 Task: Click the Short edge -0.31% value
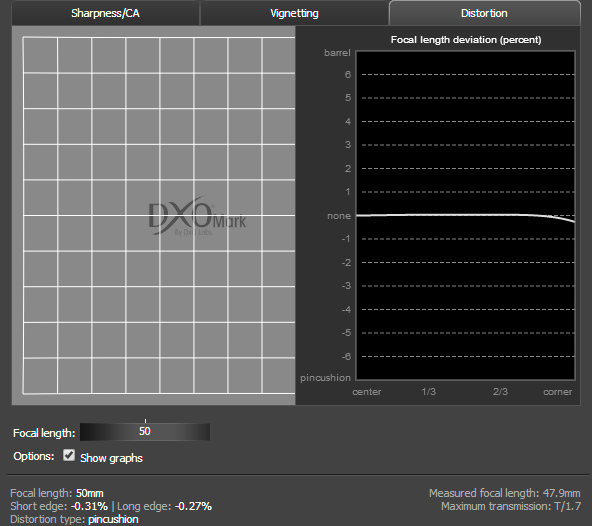coord(89,506)
